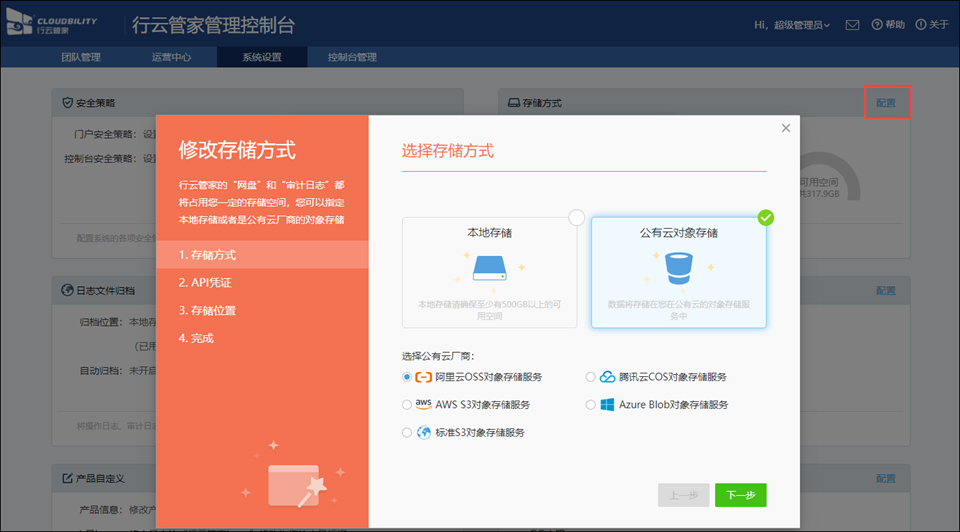Click the green 下一步 button
Image resolution: width=960 pixels, height=532 pixels.
pos(740,495)
